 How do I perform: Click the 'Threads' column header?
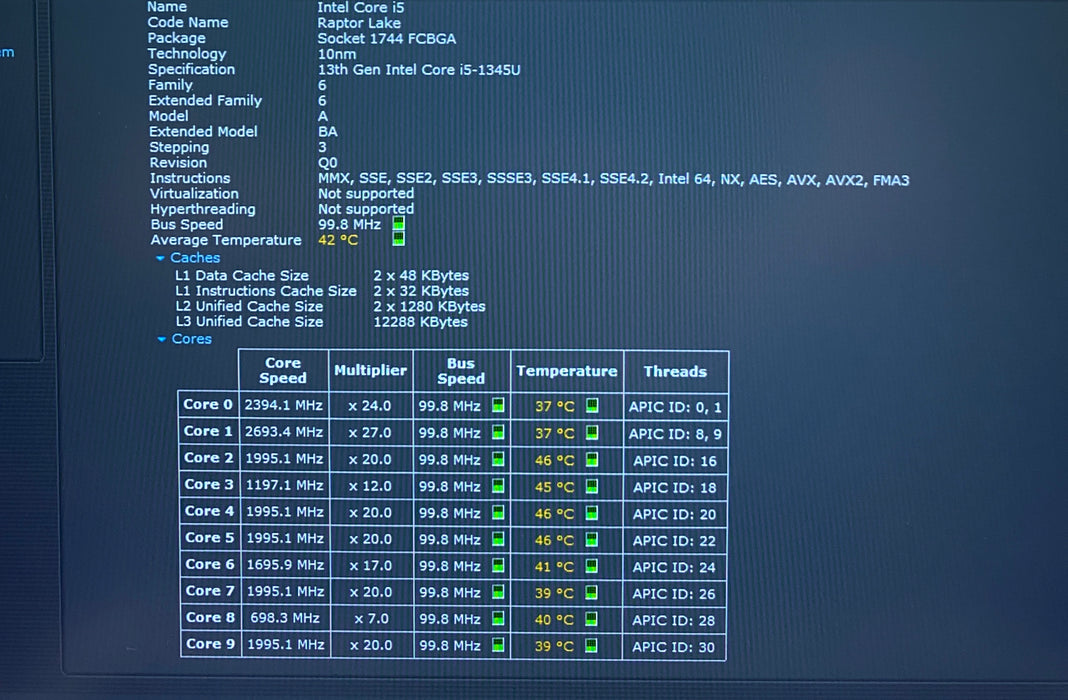[676, 372]
